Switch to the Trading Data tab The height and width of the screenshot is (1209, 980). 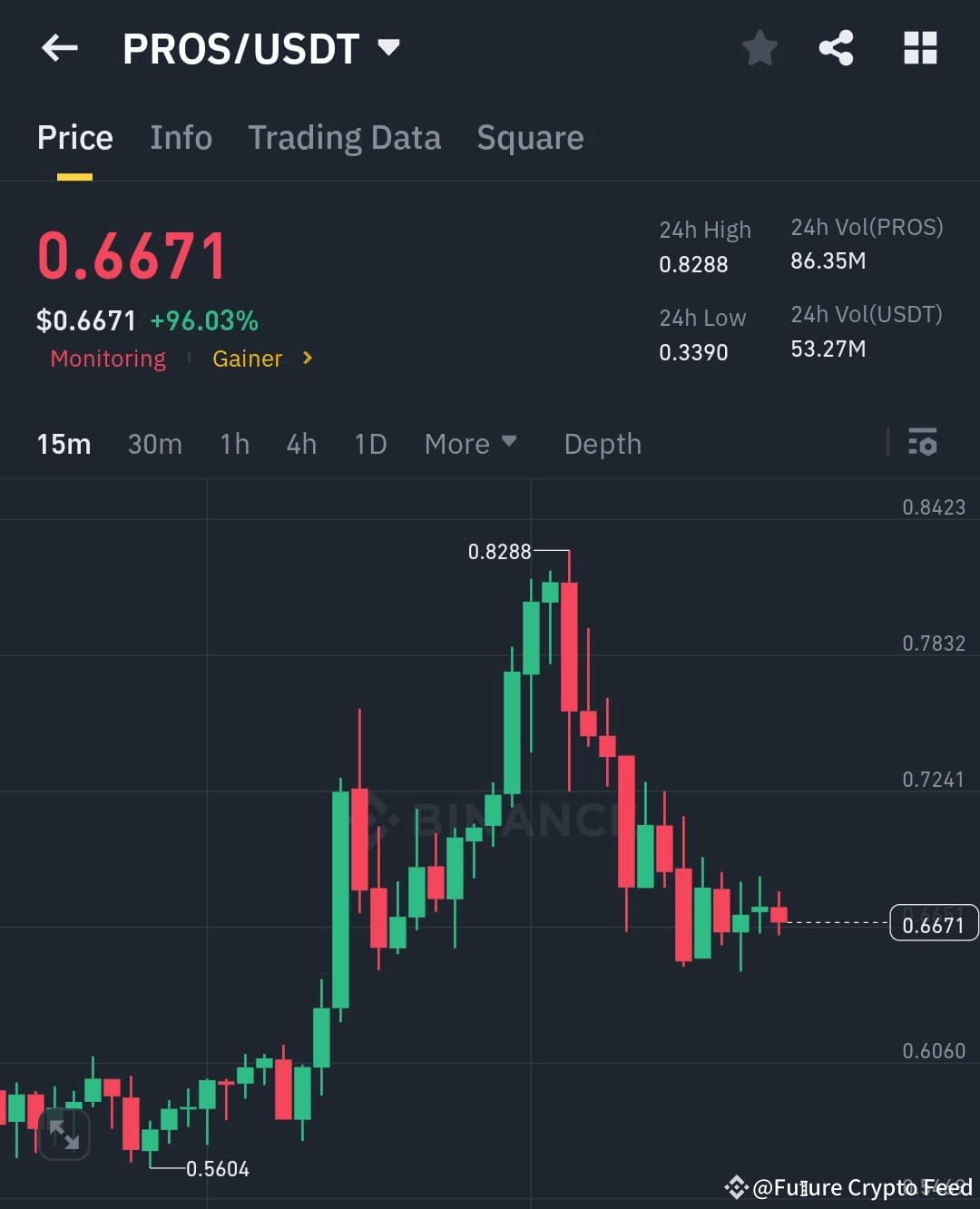tap(344, 138)
